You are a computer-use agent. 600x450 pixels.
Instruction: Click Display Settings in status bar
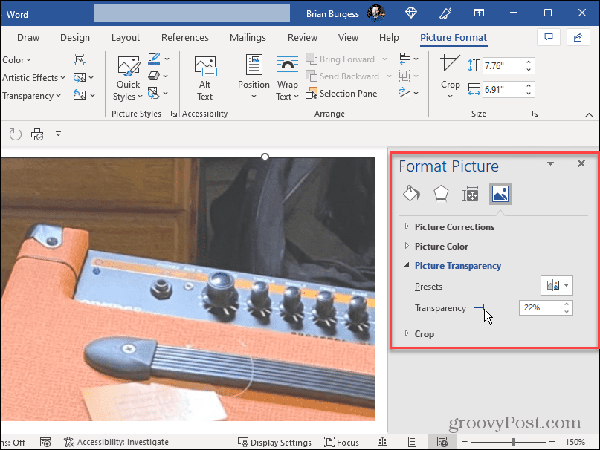(275, 442)
